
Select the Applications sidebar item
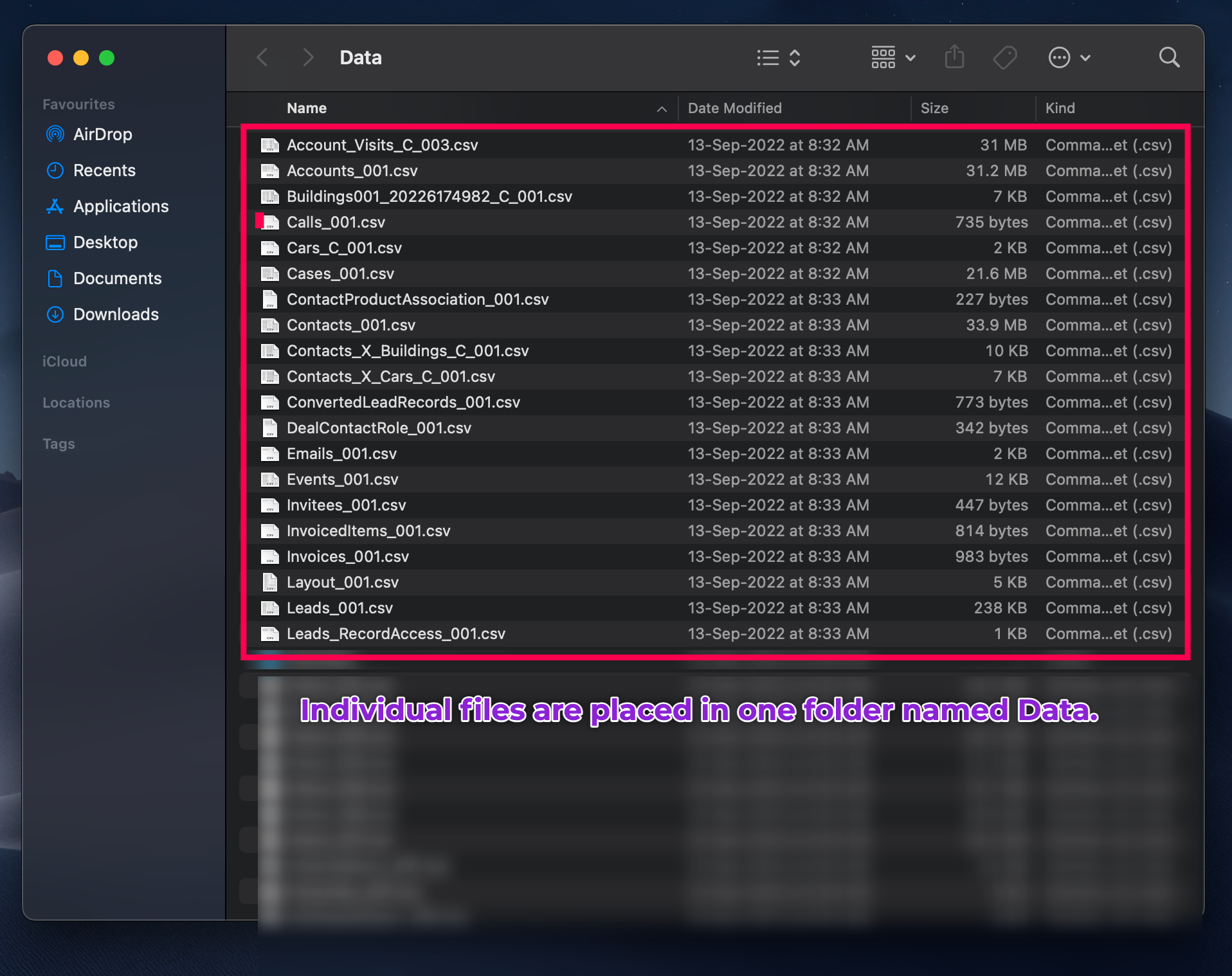click(x=120, y=206)
